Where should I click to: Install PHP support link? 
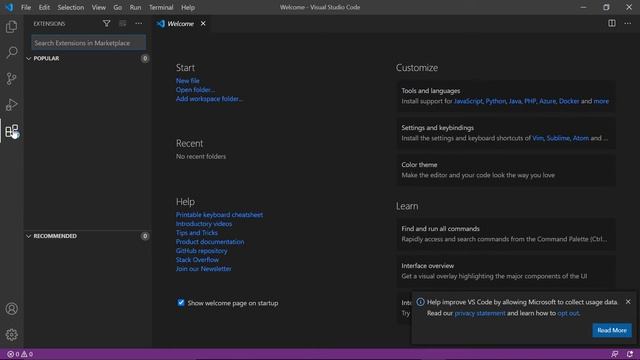530,101
